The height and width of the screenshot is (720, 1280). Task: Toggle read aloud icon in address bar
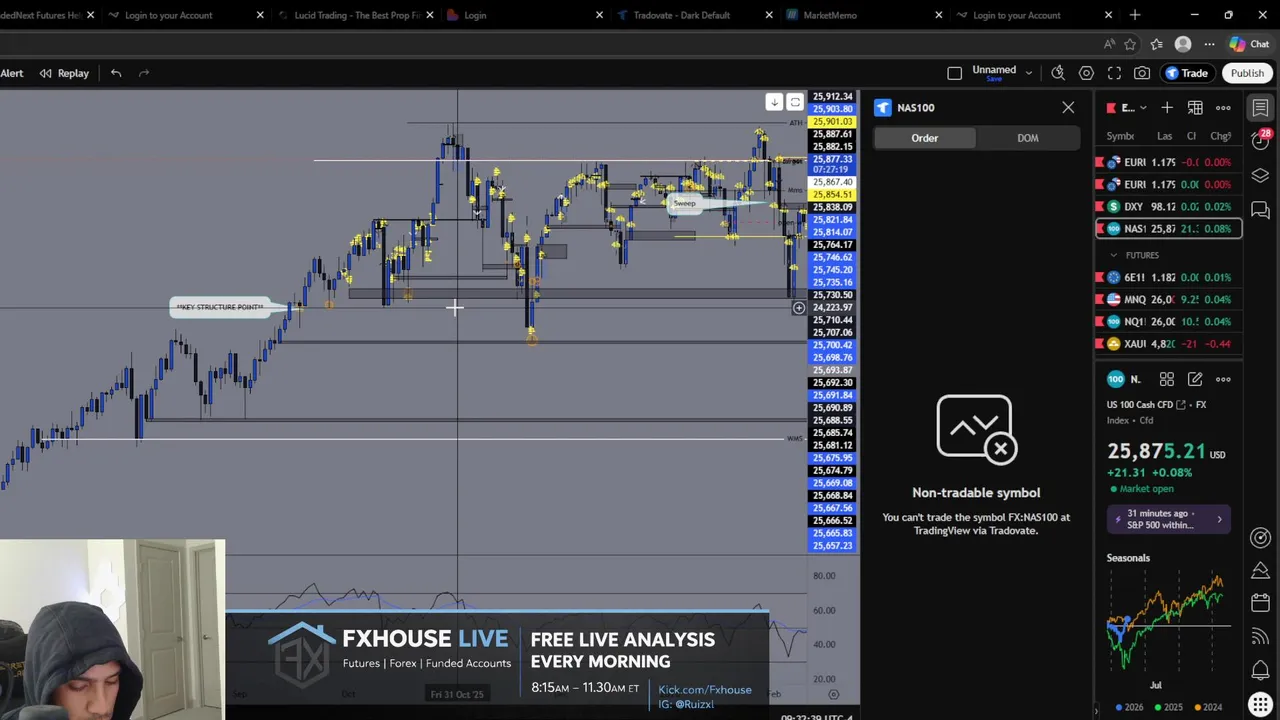click(1109, 44)
